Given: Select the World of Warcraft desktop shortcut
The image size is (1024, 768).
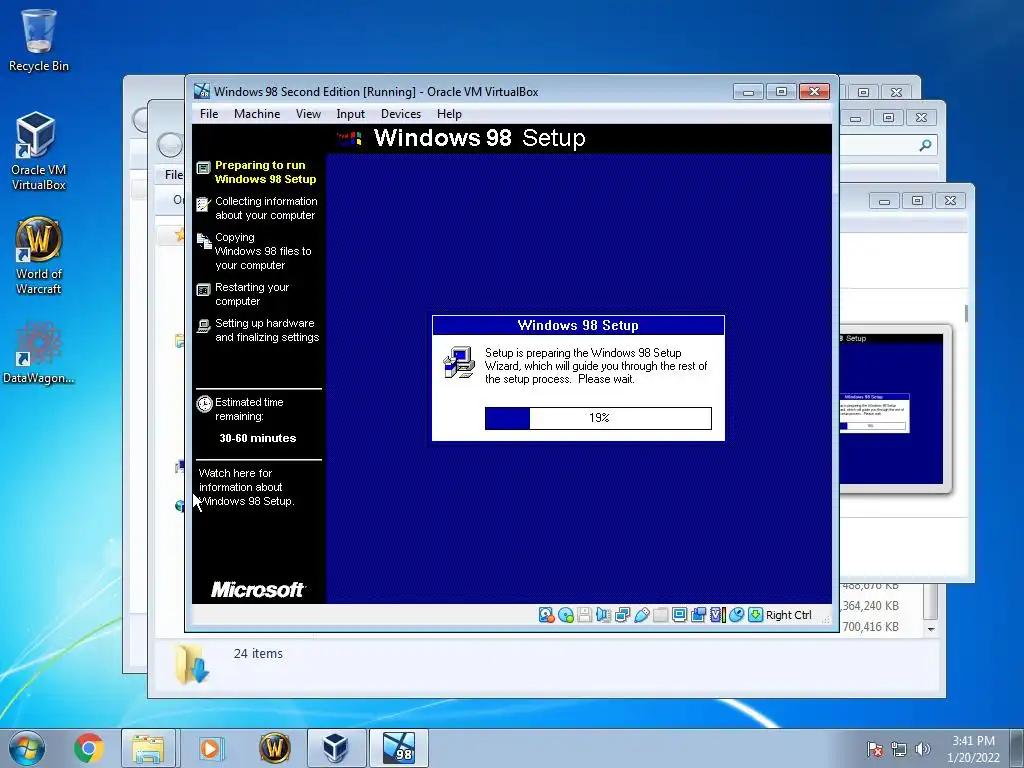Looking at the screenshot, I should point(39,256).
